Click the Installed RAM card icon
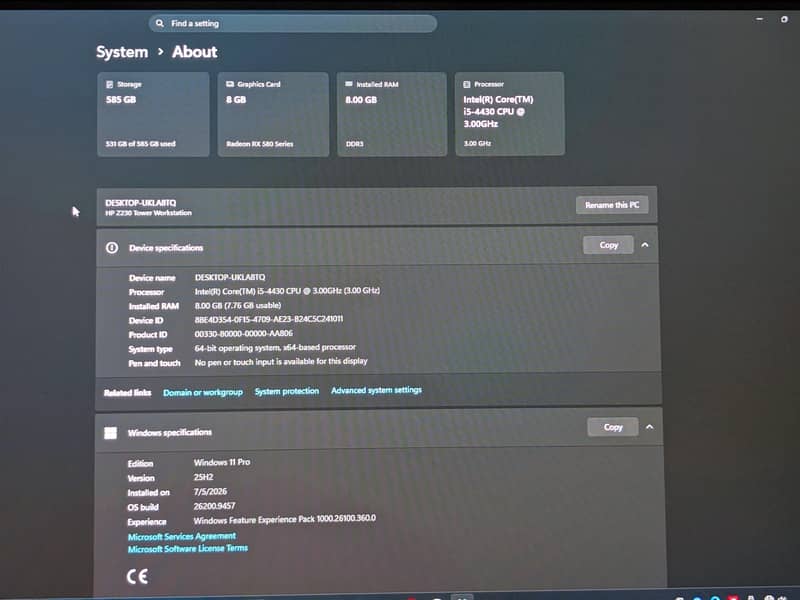 coord(349,84)
